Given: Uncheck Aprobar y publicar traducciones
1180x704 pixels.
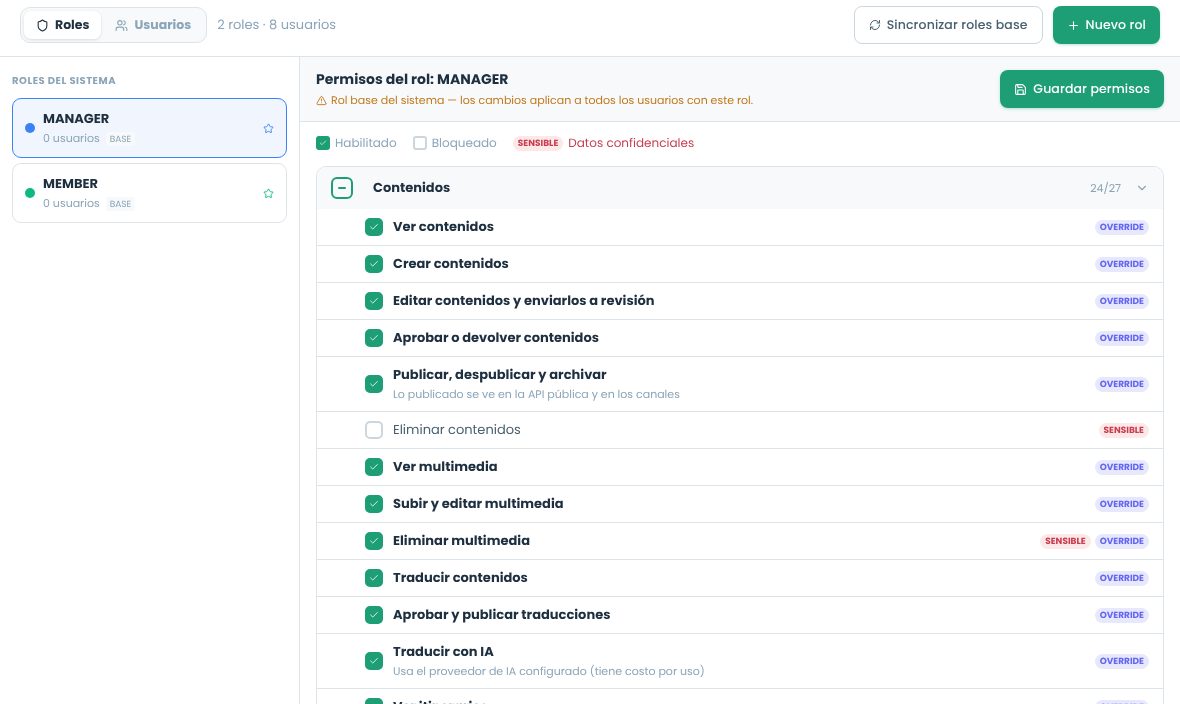Looking at the screenshot, I should [x=374, y=614].
